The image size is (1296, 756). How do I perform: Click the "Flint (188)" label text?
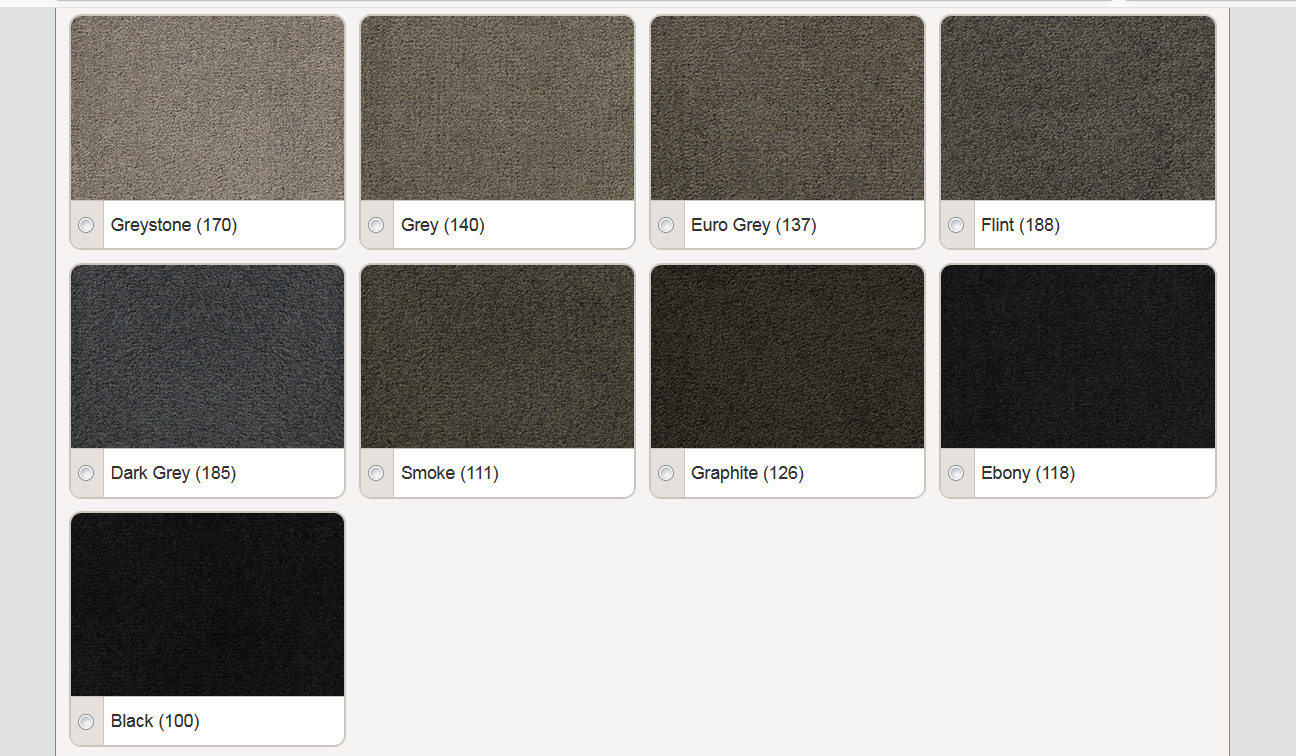click(x=1021, y=225)
